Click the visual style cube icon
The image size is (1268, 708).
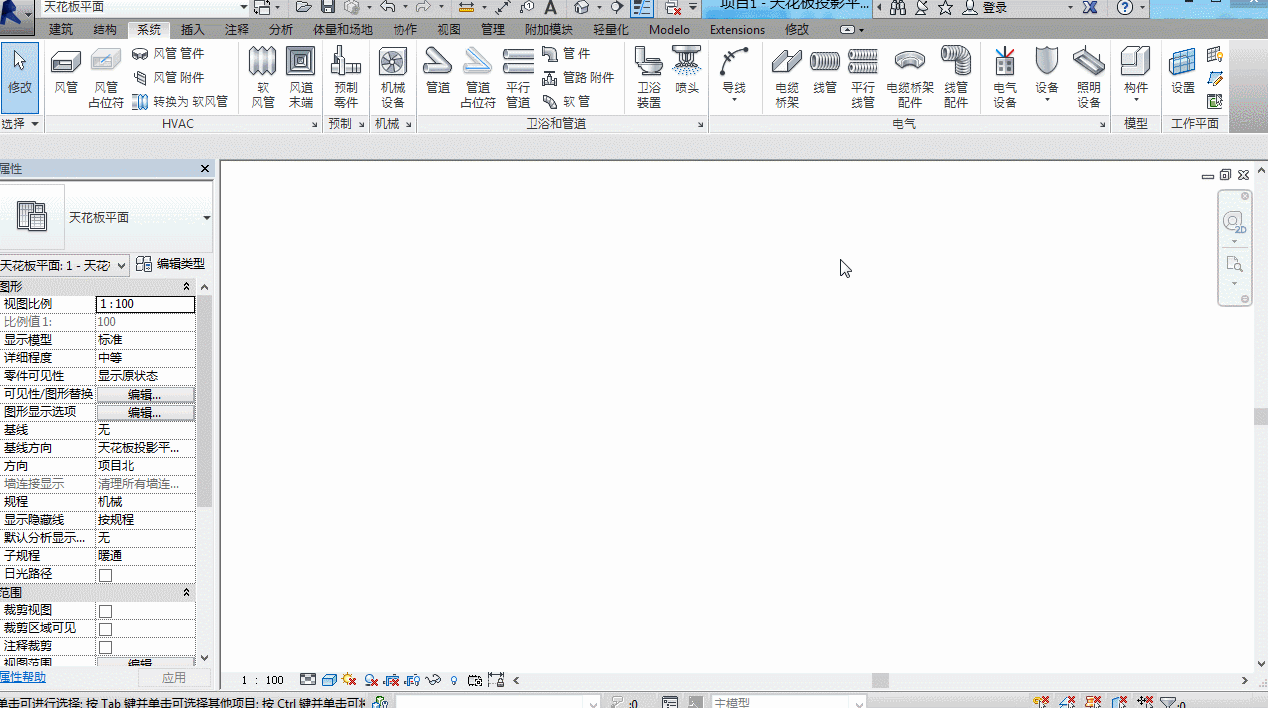click(x=329, y=680)
